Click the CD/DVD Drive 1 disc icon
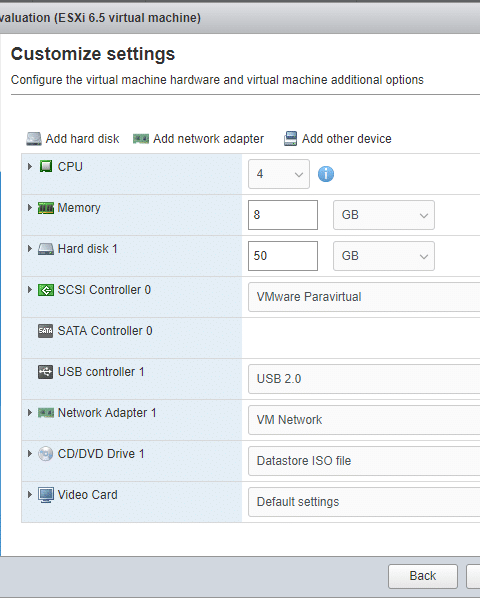480x598 pixels. pyautogui.click(x=45, y=454)
